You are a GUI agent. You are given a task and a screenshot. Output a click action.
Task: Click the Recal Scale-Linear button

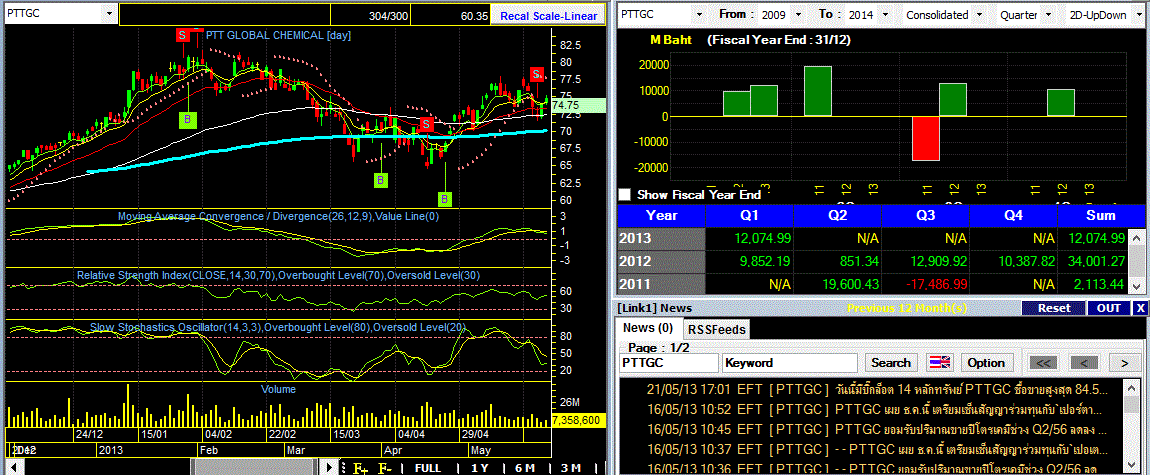point(548,15)
